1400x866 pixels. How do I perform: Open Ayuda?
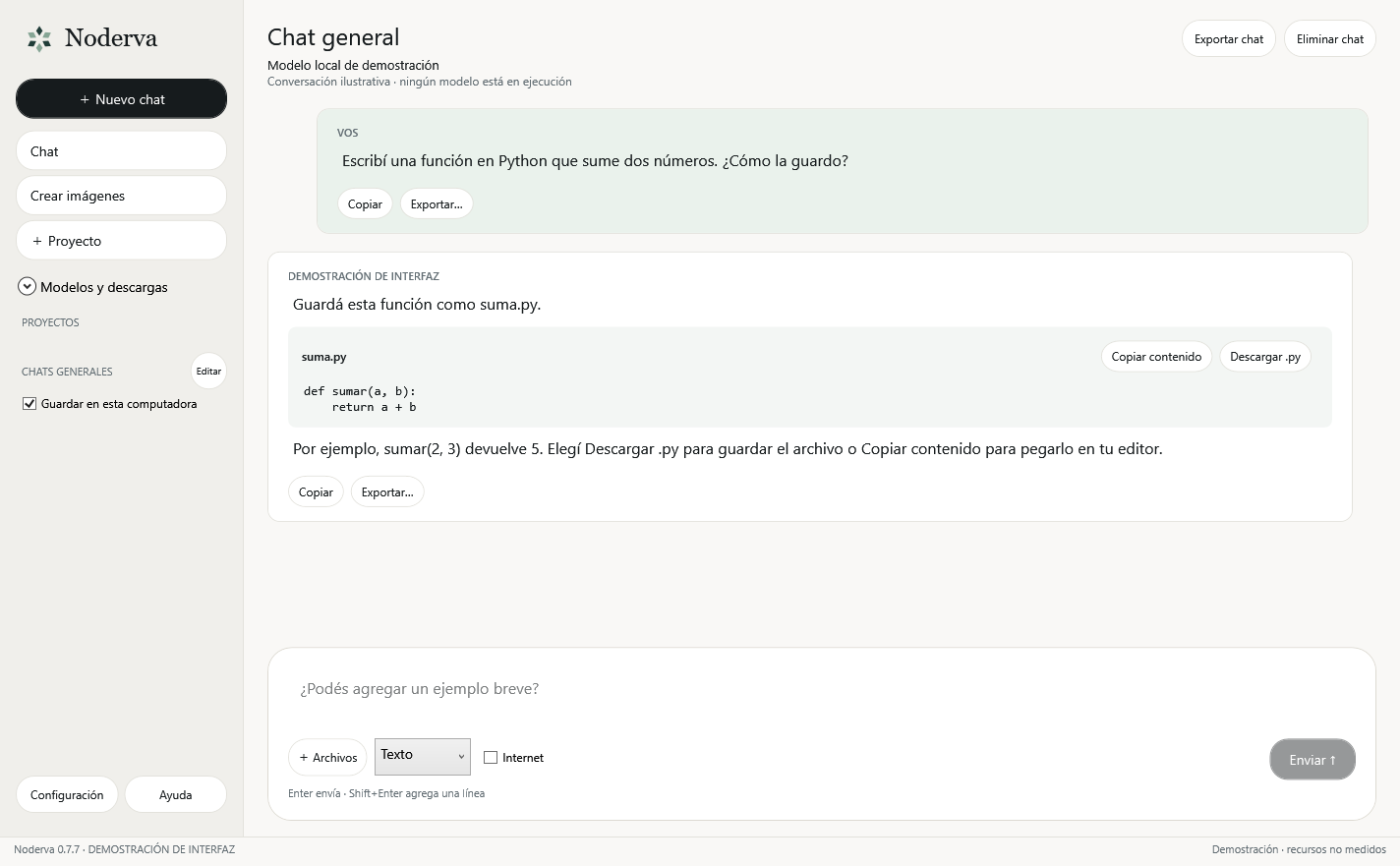point(175,795)
